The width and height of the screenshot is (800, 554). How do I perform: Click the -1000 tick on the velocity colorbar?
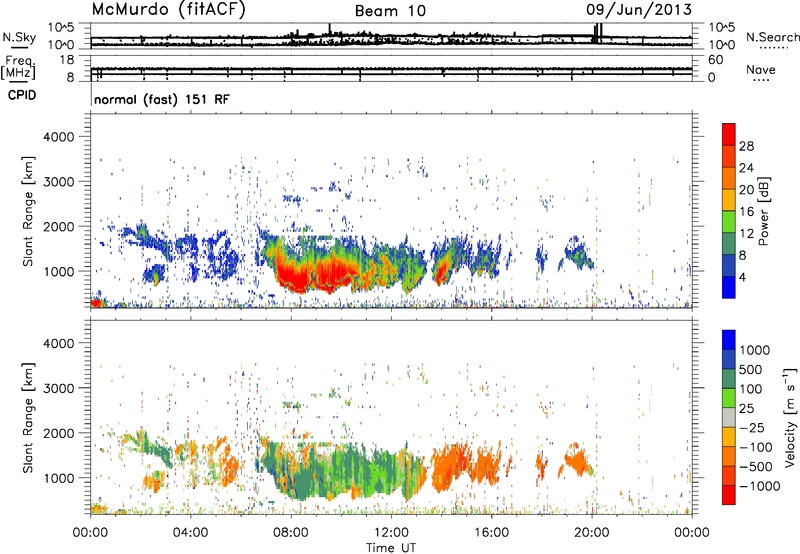(x=760, y=486)
